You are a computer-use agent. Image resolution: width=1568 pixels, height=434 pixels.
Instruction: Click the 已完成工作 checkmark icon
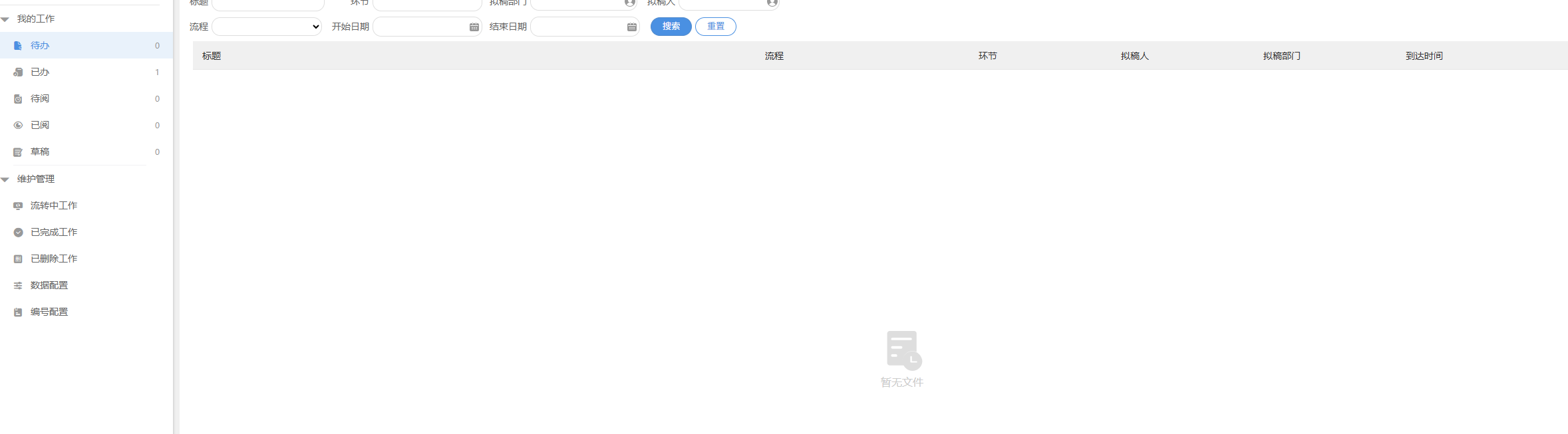point(18,233)
